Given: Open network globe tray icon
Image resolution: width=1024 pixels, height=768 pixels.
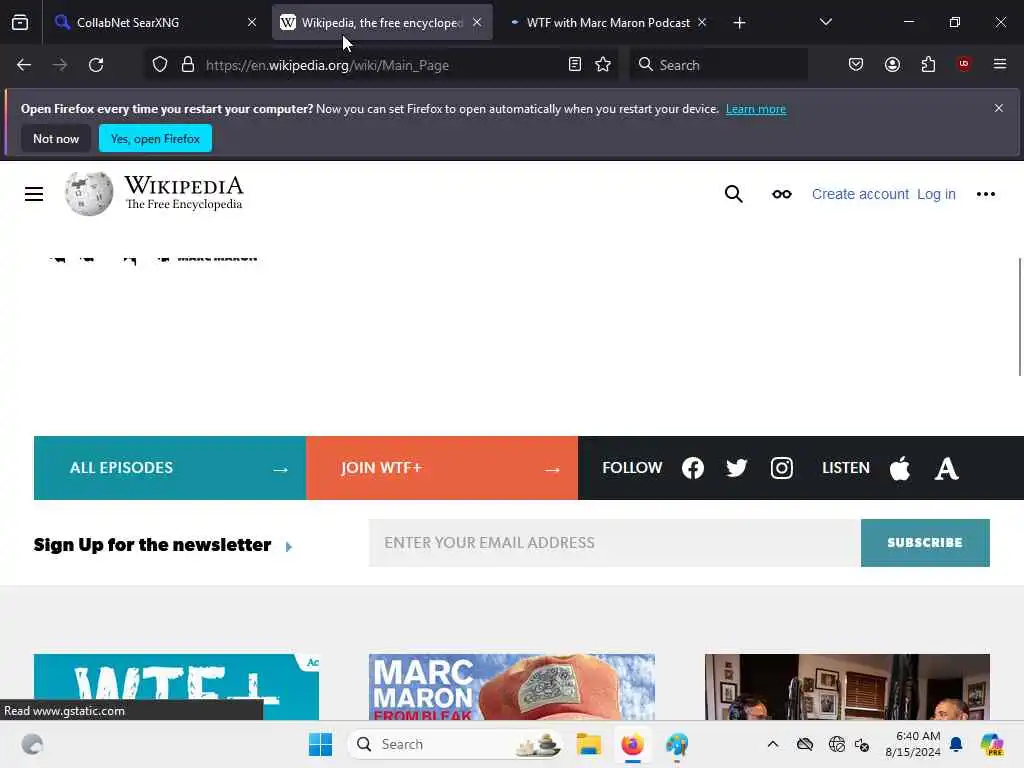Looking at the screenshot, I should coord(837,744).
